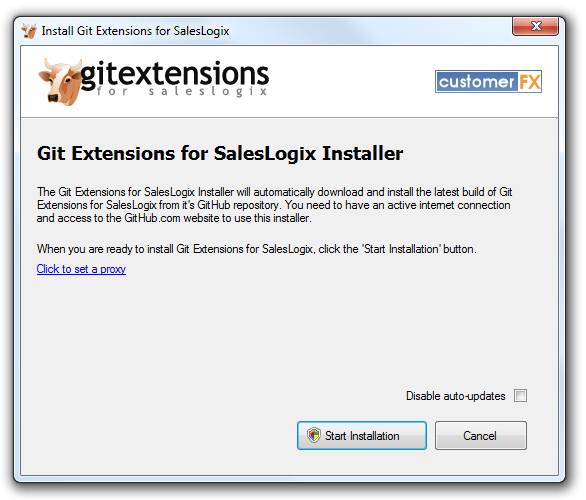The image size is (586, 500).
Task: Close the installer window with the X button
Action: point(536,26)
